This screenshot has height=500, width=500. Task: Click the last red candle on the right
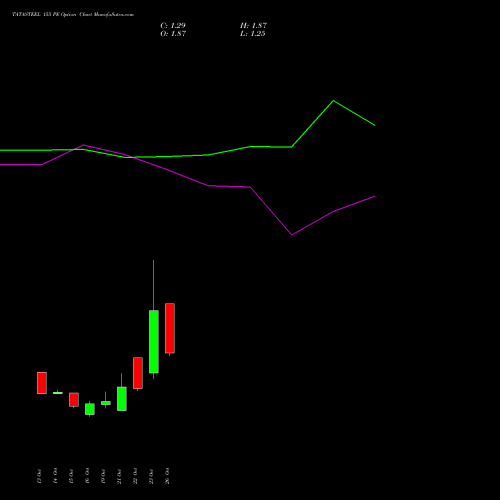tap(170, 328)
